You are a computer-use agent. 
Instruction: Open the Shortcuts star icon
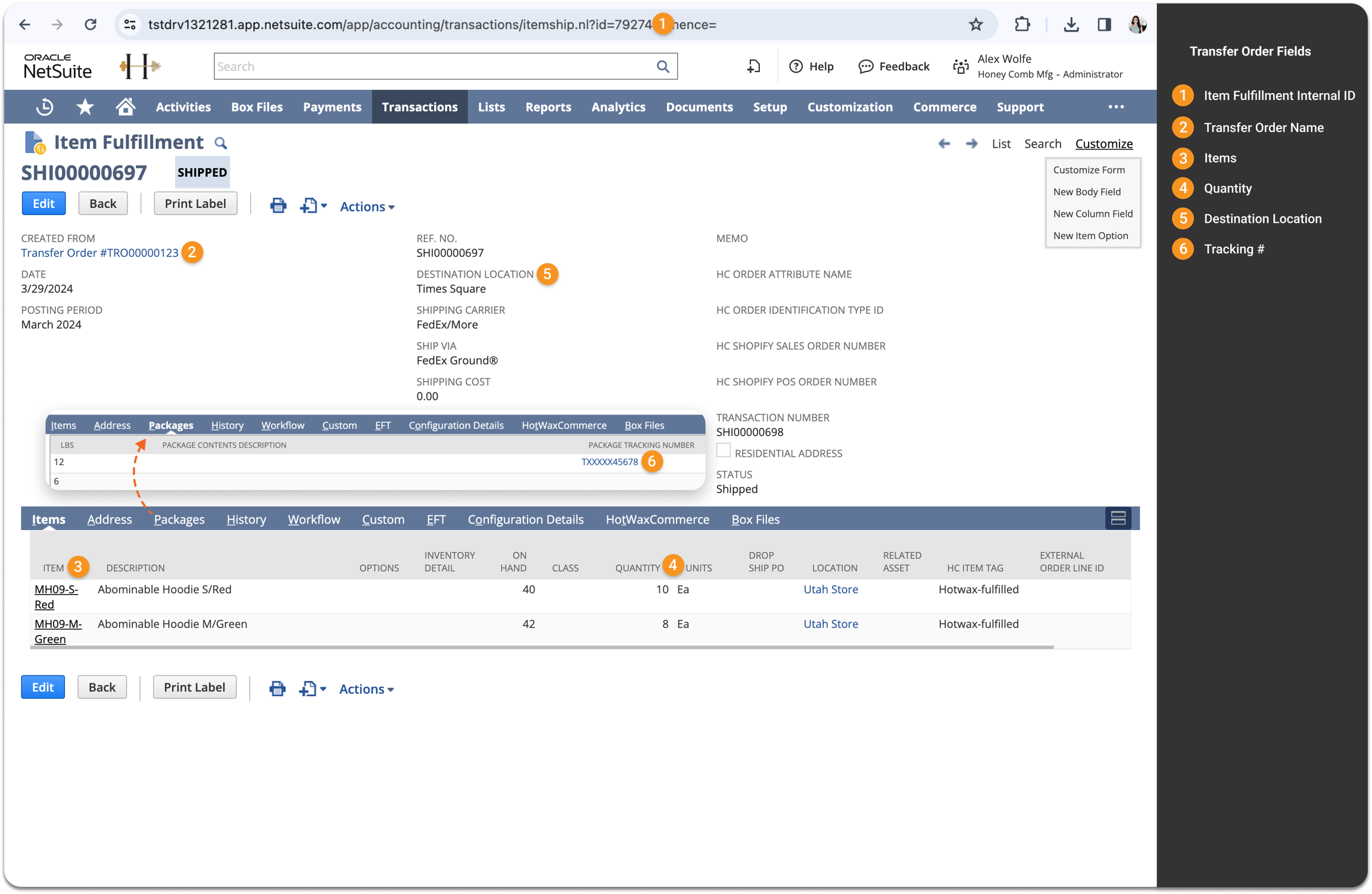tap(85, 107)
